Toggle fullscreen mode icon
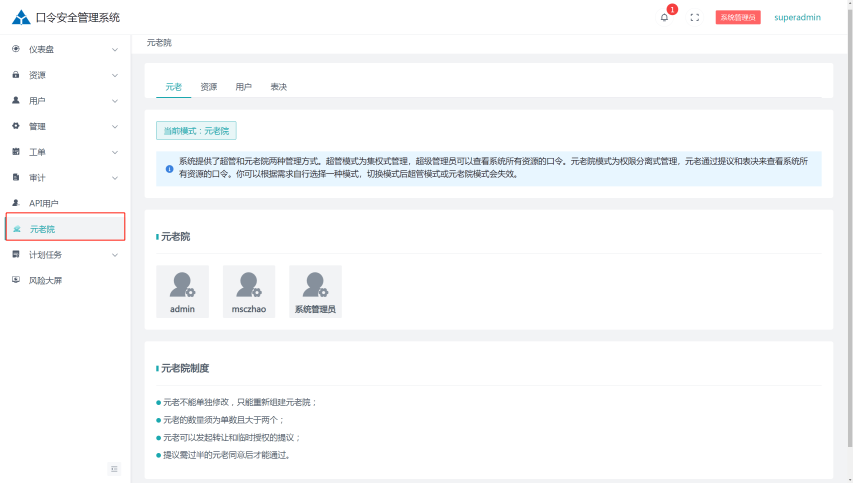The image size is (853, 483). coord(694,17)
